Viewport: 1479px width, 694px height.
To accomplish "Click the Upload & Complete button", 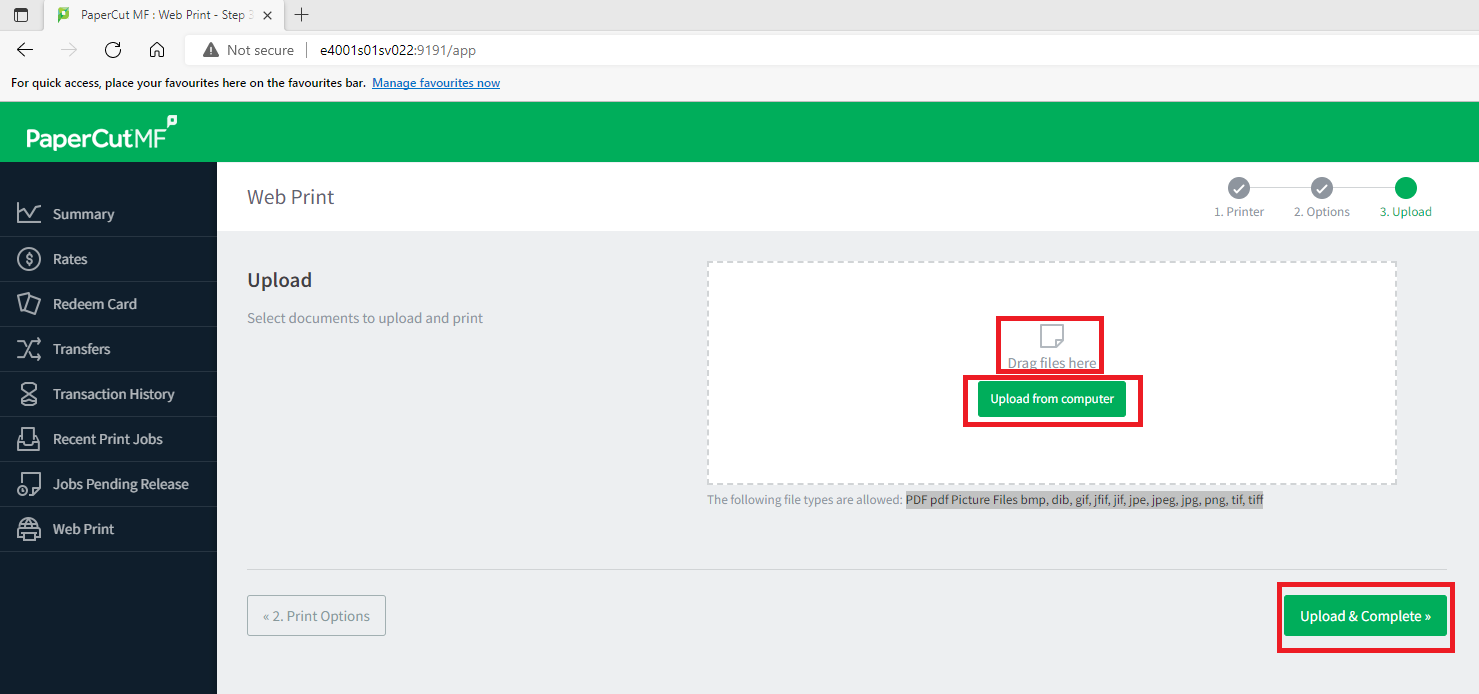I will tap(1365, 616).
